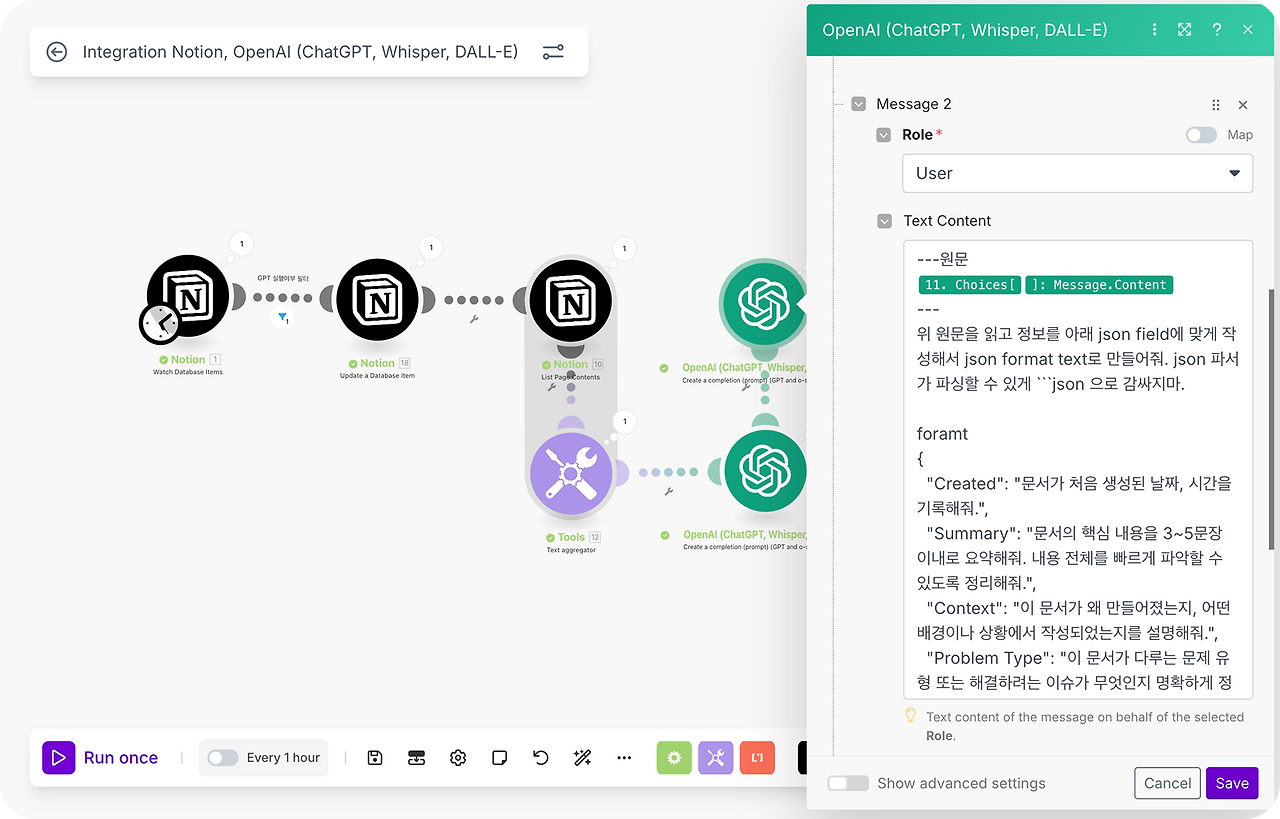Screen dimensions: 1280x819
Task: Collapse the Message 2 section
Action: 858,104
